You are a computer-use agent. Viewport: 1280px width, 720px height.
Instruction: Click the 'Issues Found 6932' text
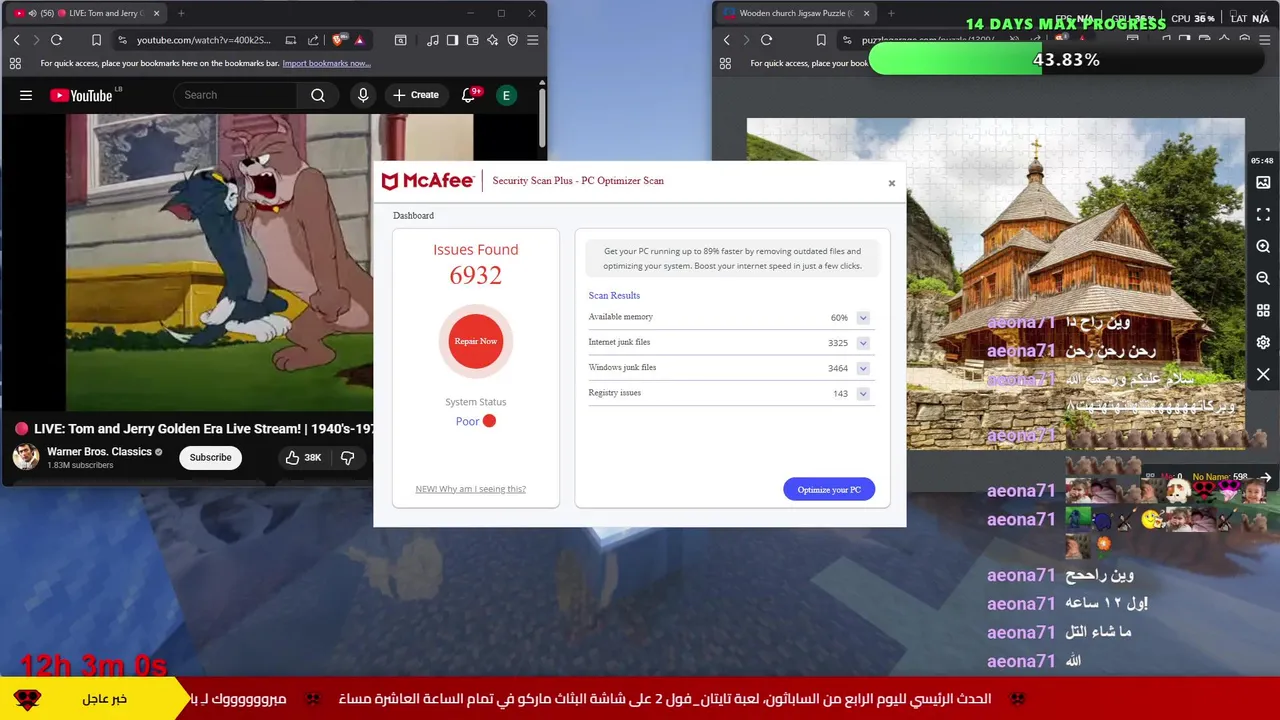point(476,264)
